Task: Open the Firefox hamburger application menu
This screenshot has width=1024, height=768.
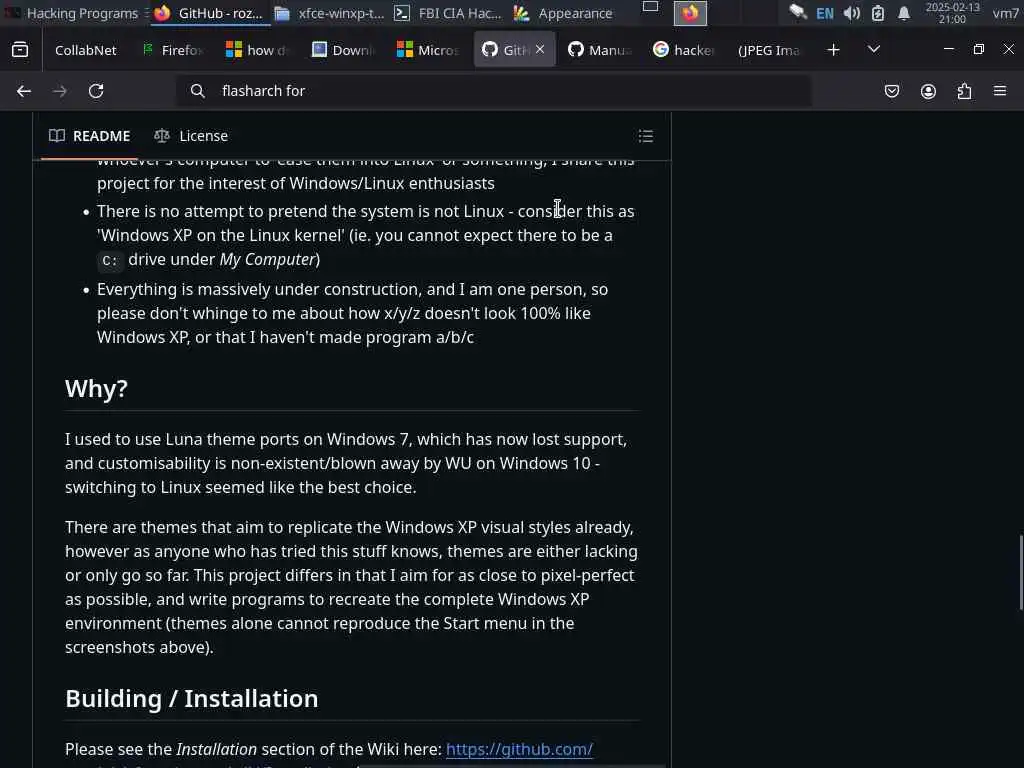Action: coord(1000,91)
